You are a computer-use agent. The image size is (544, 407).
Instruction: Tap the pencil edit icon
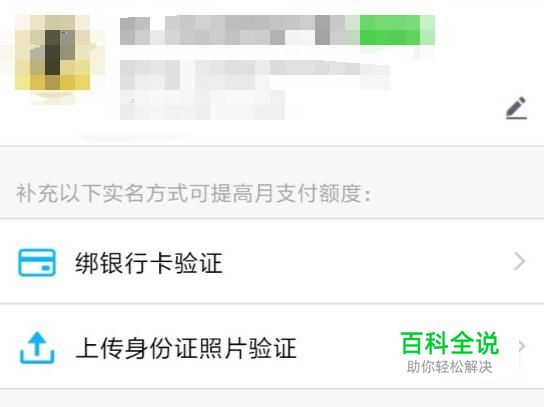[x=516, y=108]
